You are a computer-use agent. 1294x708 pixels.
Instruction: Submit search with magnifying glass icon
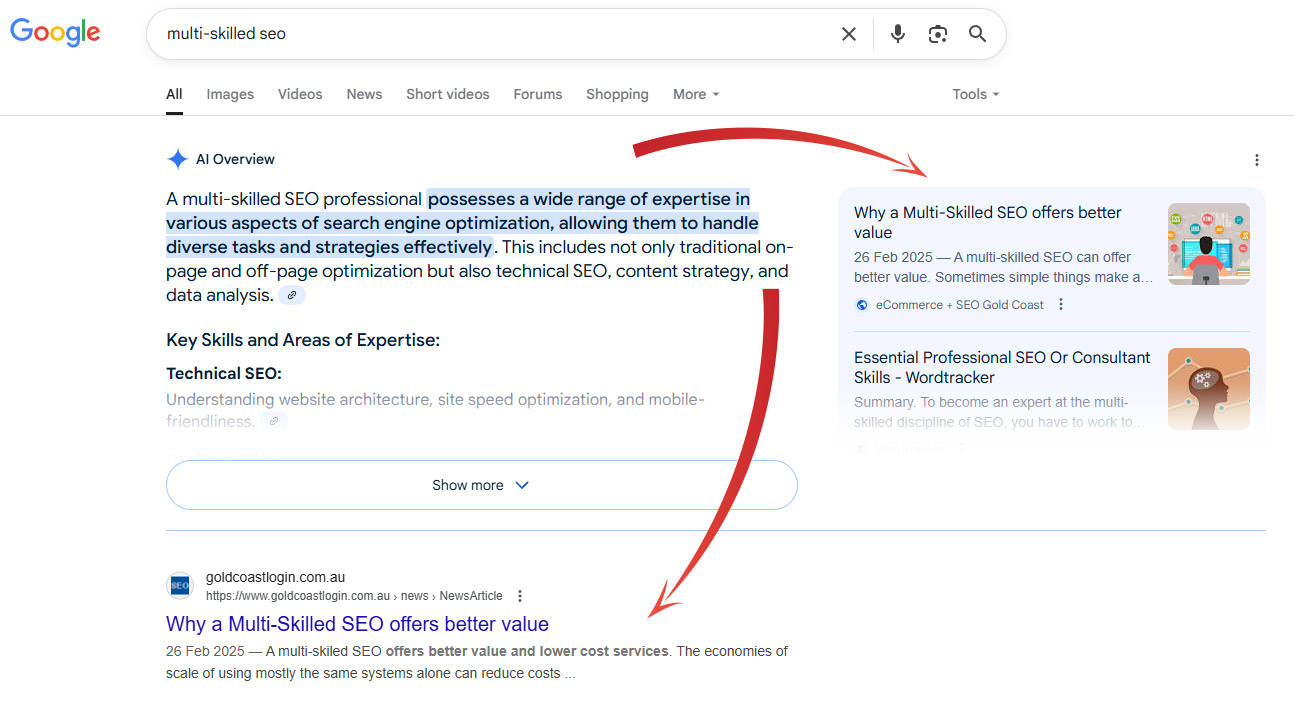coord(978,34)
